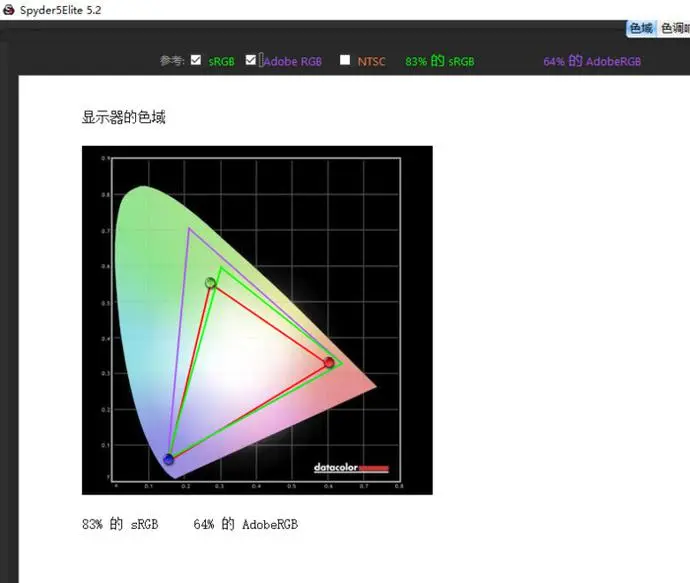
Task: Enable the NTSC reference checkbox
Action: click(x=345, y=59)
